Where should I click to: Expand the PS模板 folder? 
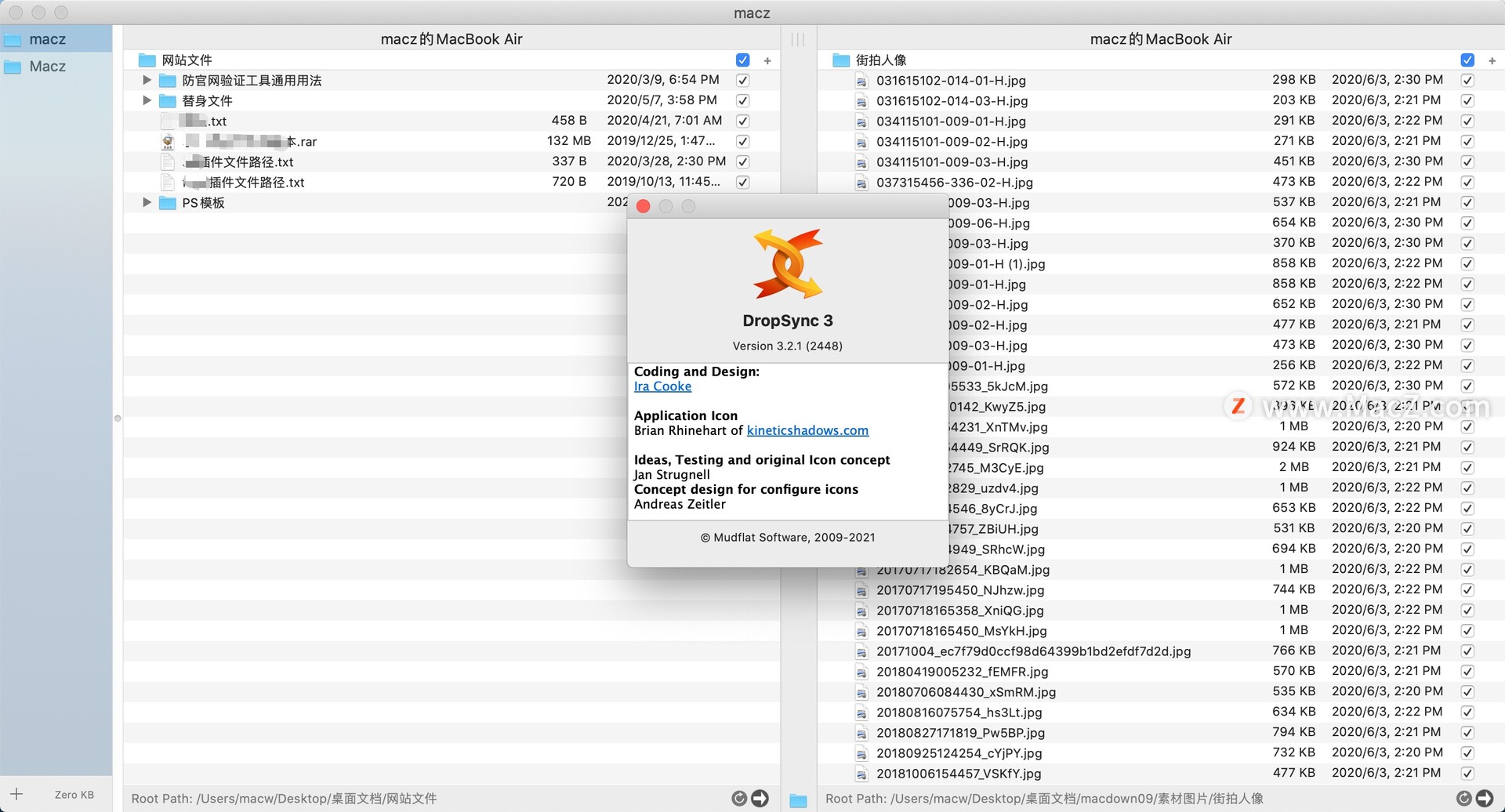coord(147,202)
